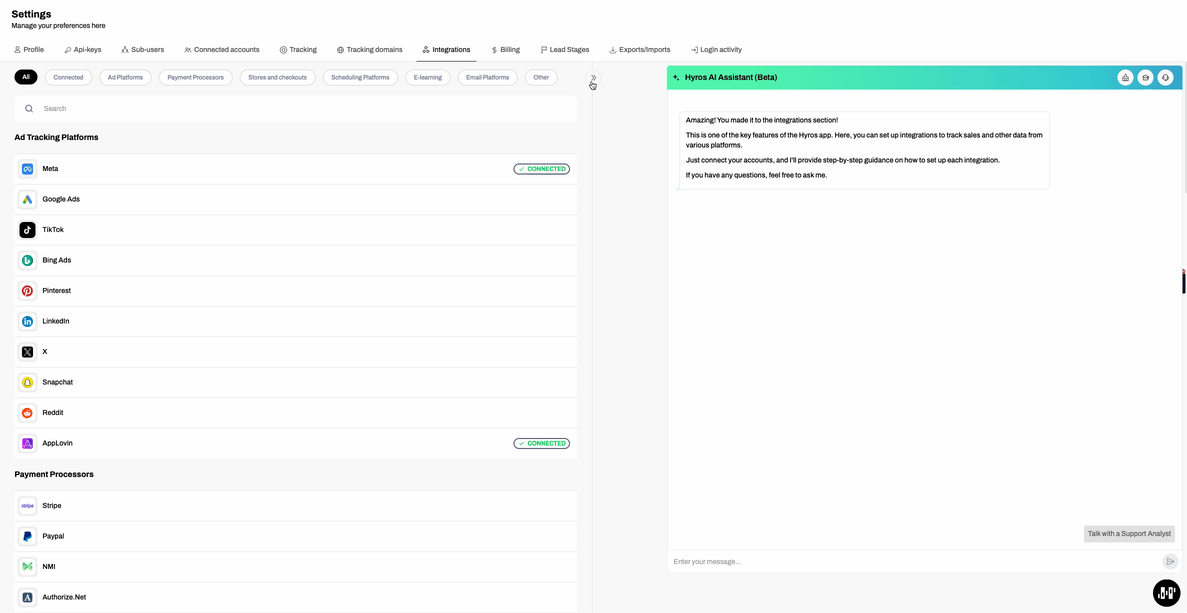Image resolution: width=1187 pixels, height=613 pixels.
Task: Go to the Api-keys tab
Action: (82, 50)
